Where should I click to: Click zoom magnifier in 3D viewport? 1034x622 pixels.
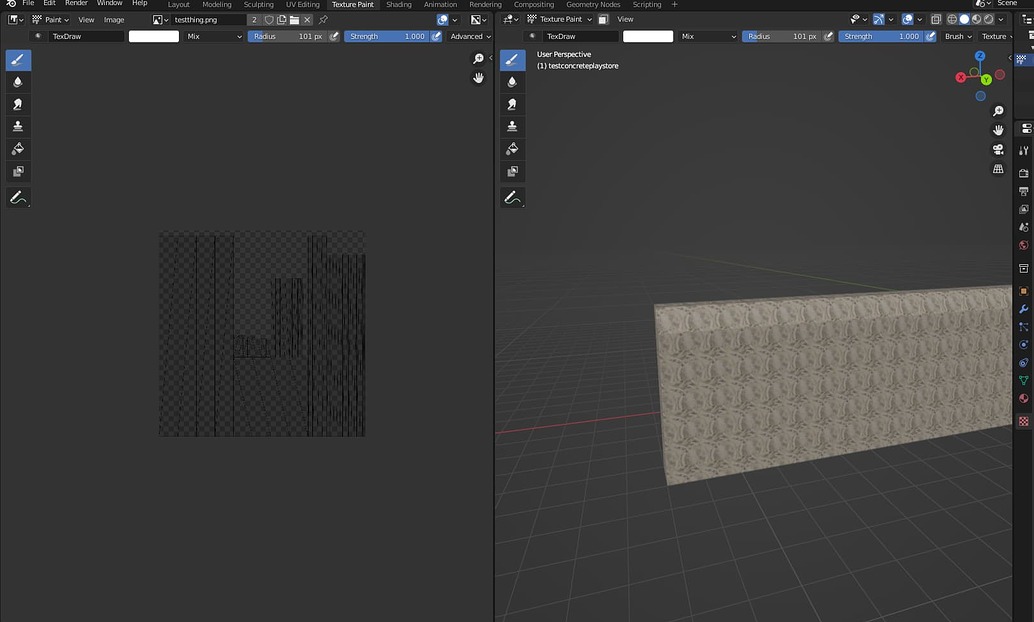(x=998, y=111)
